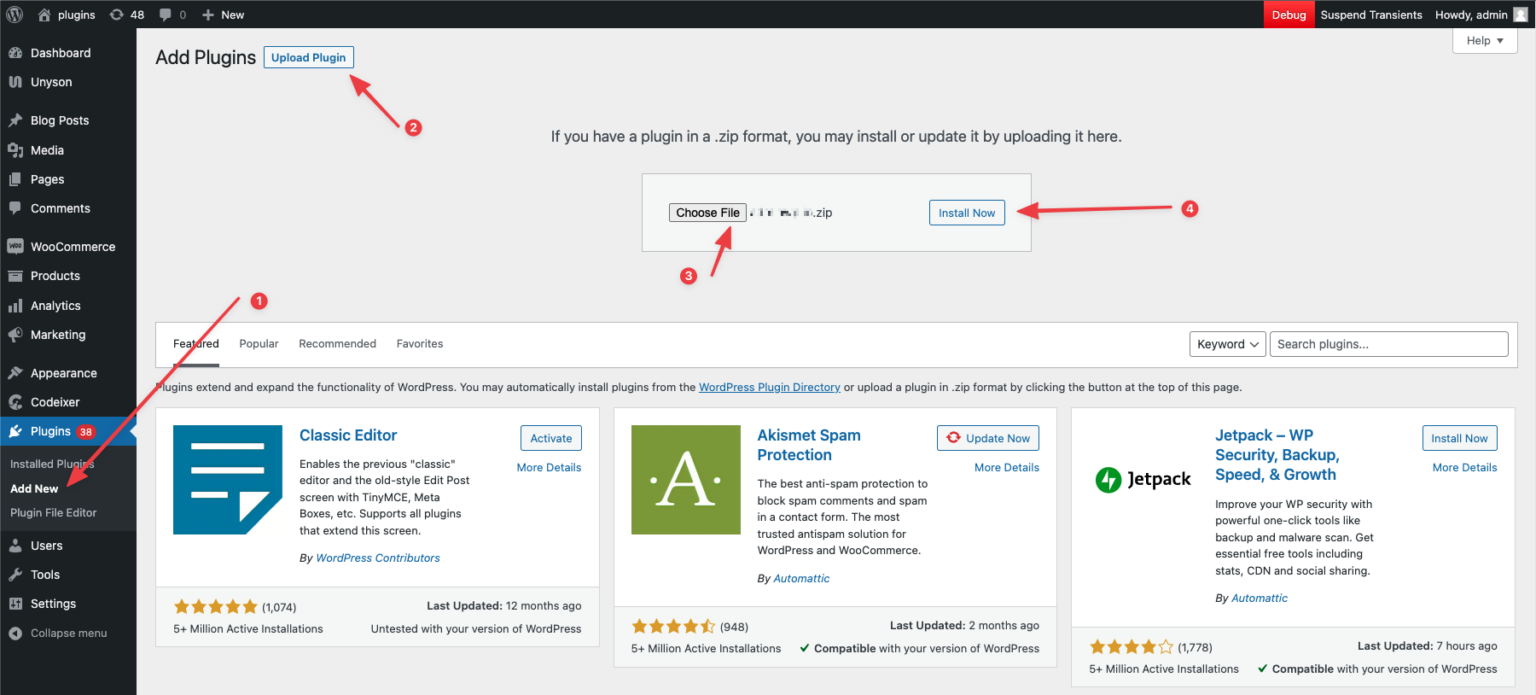
Task: Click the Search plugins input field
Action: tap(1388, 343)
